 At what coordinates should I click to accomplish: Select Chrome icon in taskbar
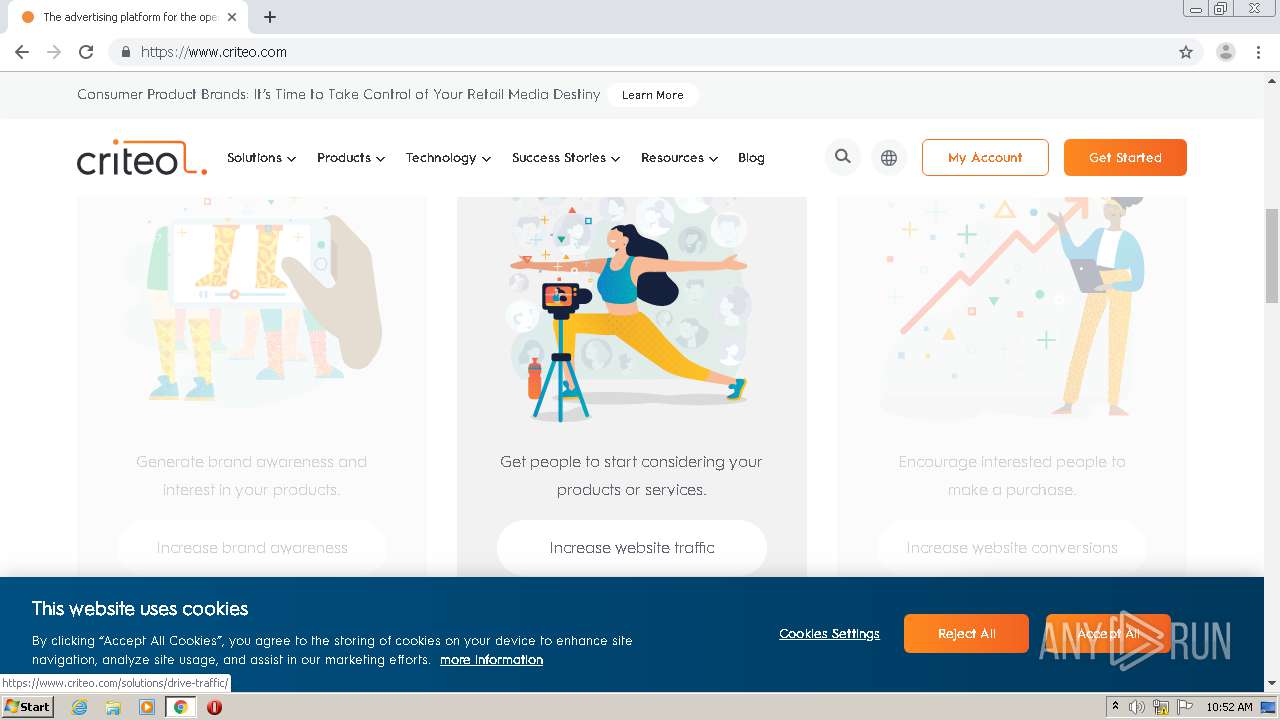pos(180,707)
